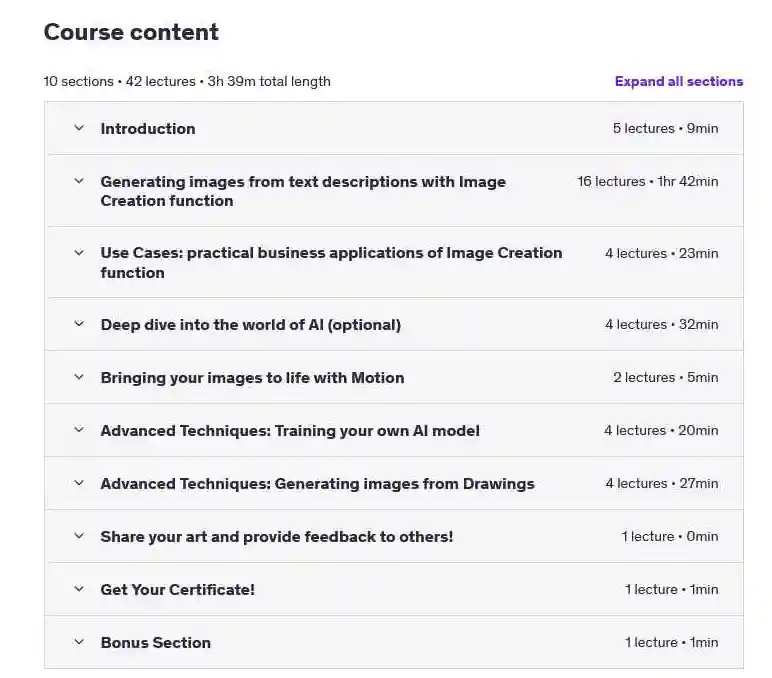Click the 16 lectures 1hr 42min label
This screenshot has height=678, width=772.
[x=647, y=182]
